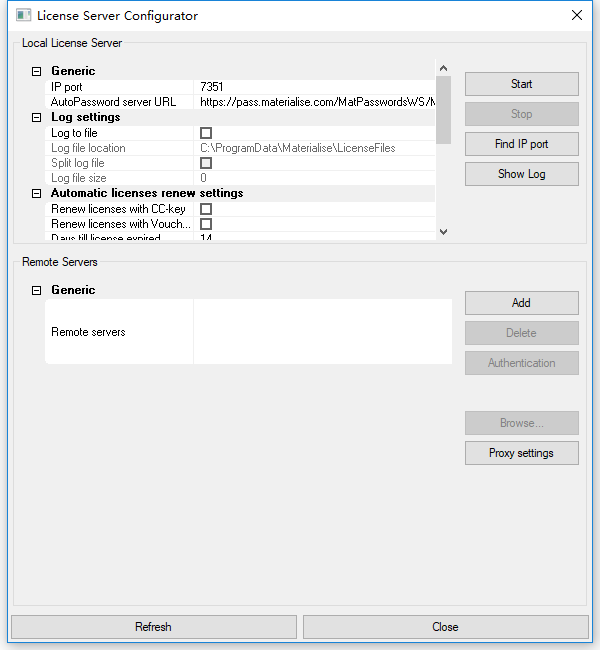
Task: Click the Close button at bottom
Action: 446,627
